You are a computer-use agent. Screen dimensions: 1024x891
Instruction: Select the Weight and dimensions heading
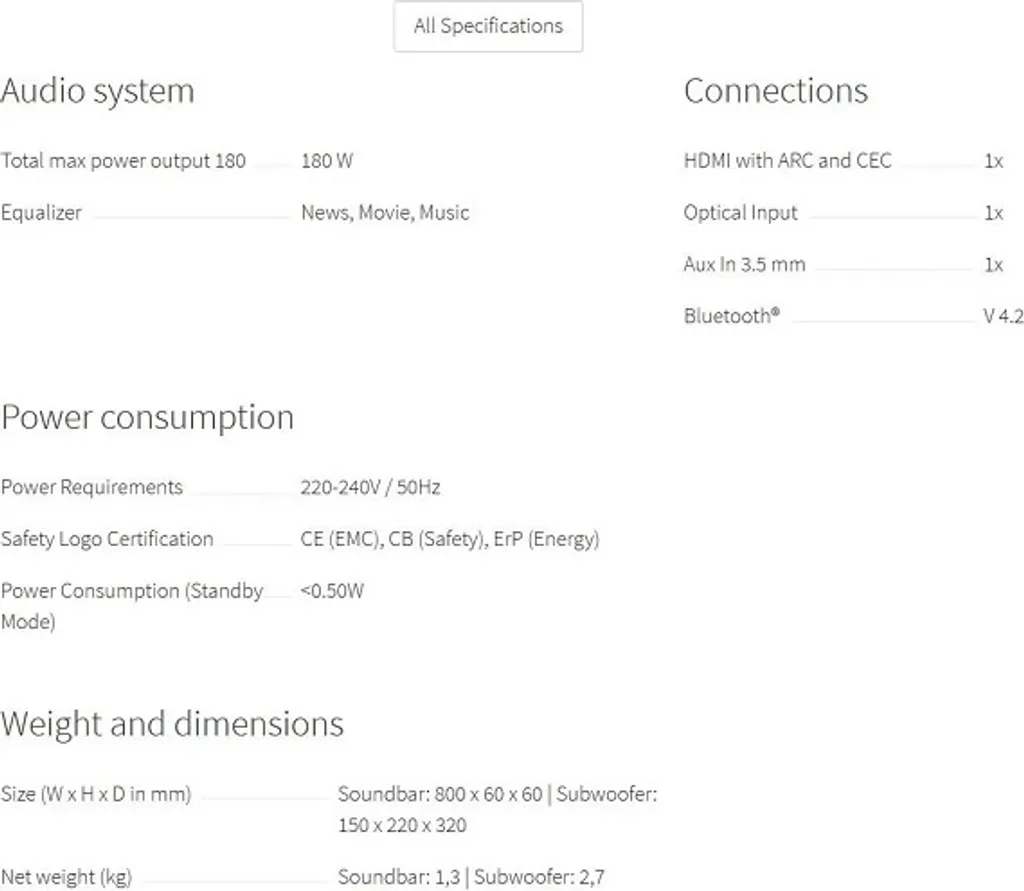[x=172, y=723]
